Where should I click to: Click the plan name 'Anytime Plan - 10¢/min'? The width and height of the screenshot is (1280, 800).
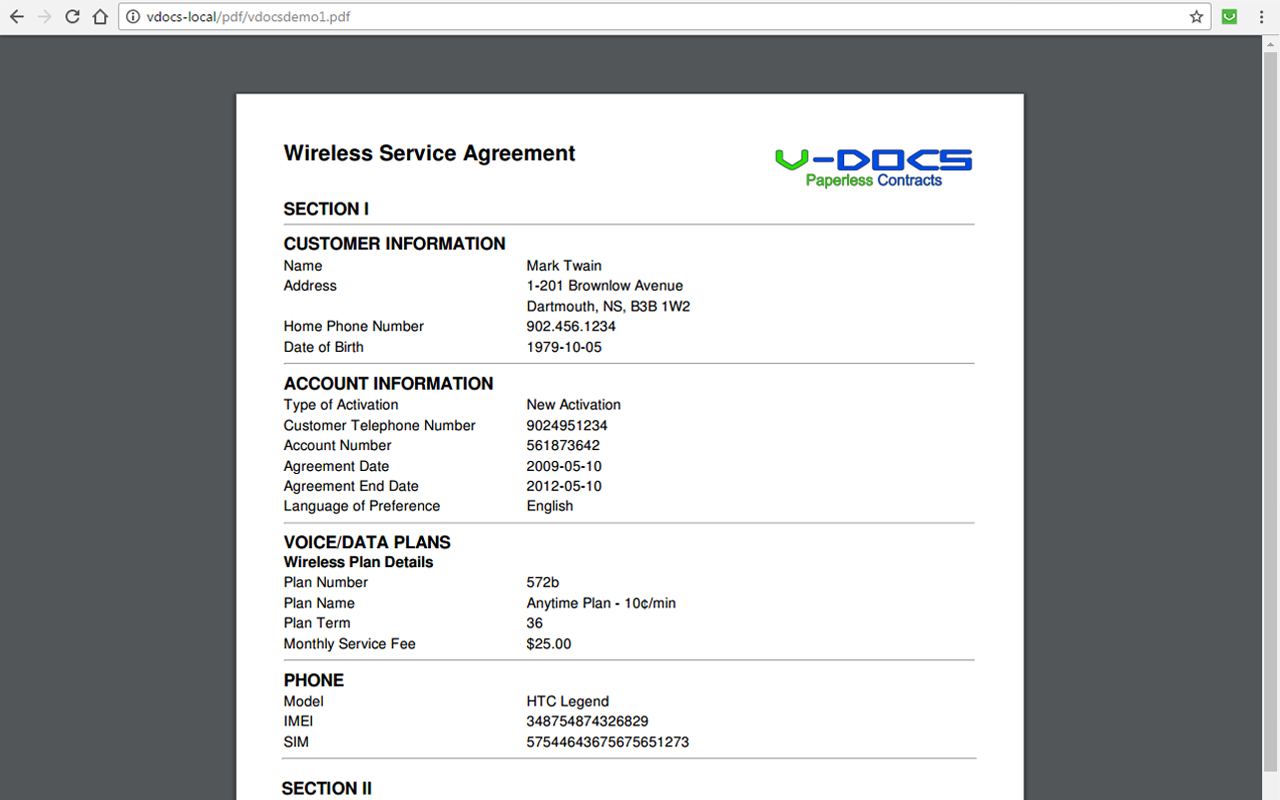click(601, 603)
